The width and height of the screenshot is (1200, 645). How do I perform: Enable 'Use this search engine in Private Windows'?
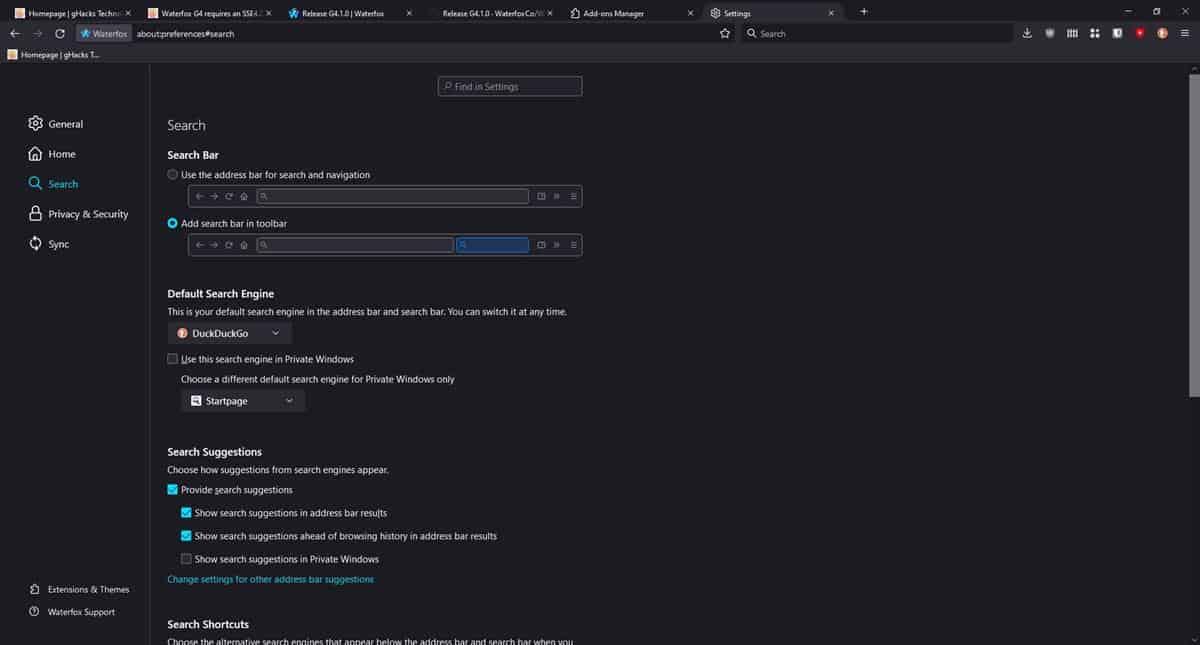tap(173, 359)
